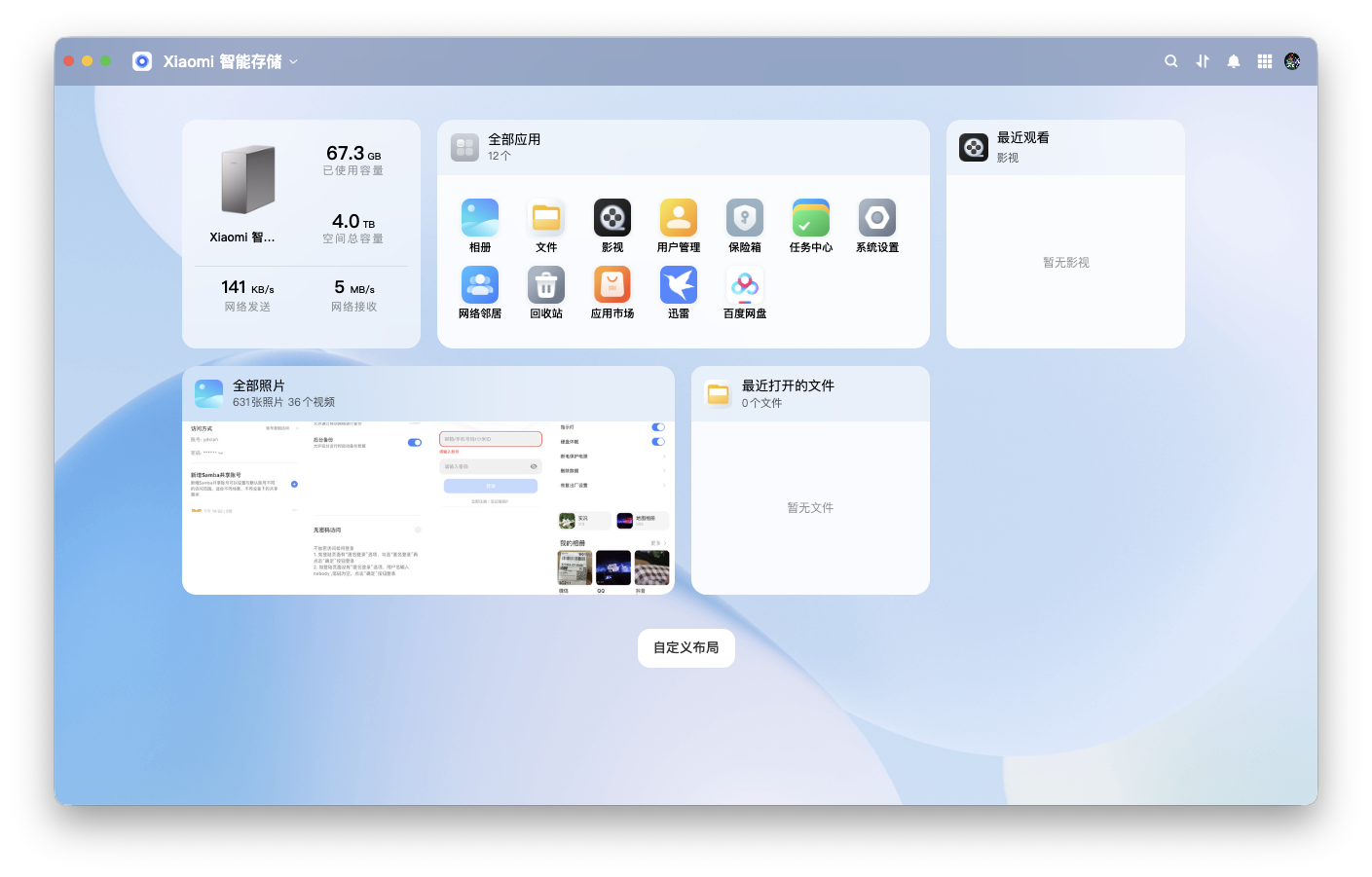Open 应用市场 app market
This screenshot has width=1372, height=877.
point(612,284)
